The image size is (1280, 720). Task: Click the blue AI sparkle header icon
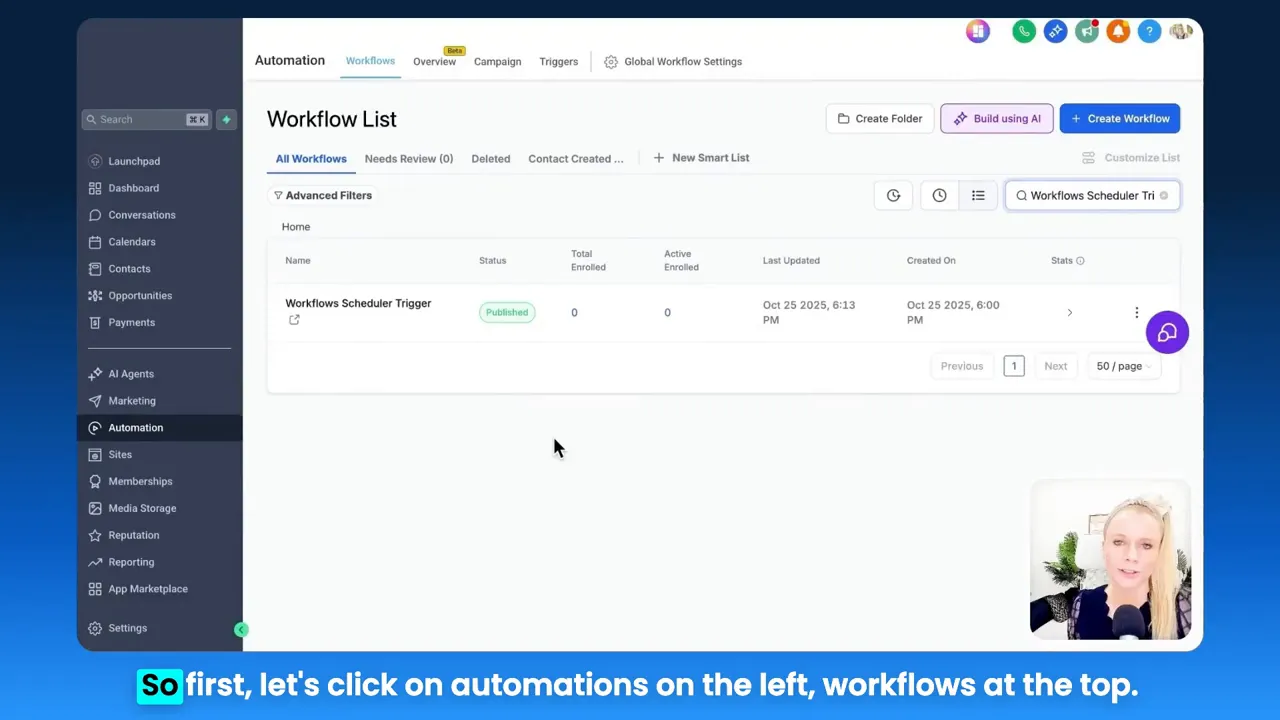pos(1055,32)
